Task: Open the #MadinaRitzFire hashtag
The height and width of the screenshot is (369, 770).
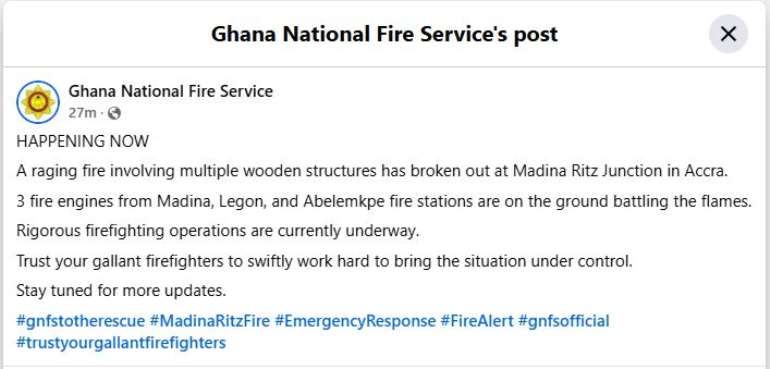Action: [x=210, y=321]
